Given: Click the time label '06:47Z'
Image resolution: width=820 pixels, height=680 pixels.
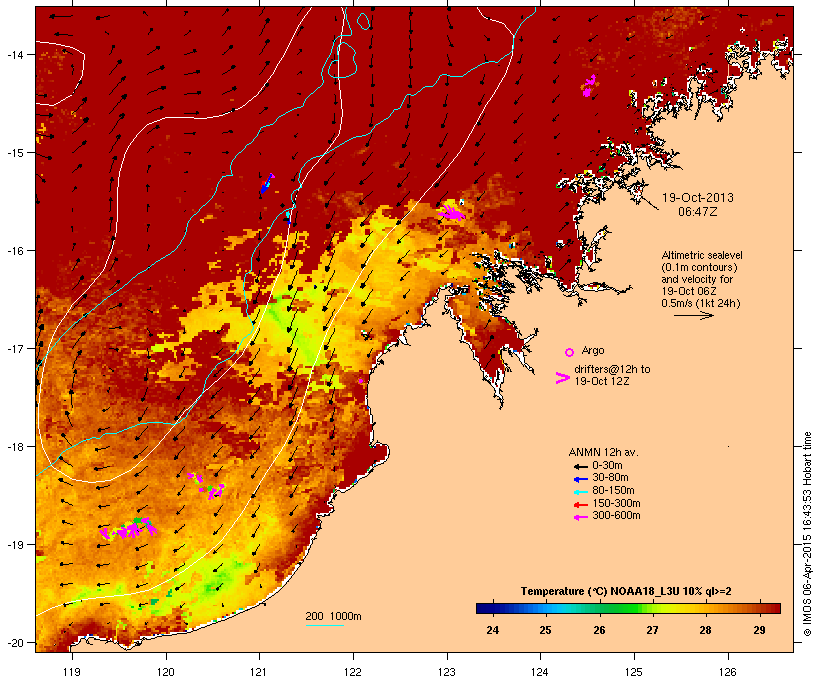Looking at the screenshot, I should (698, 212).
